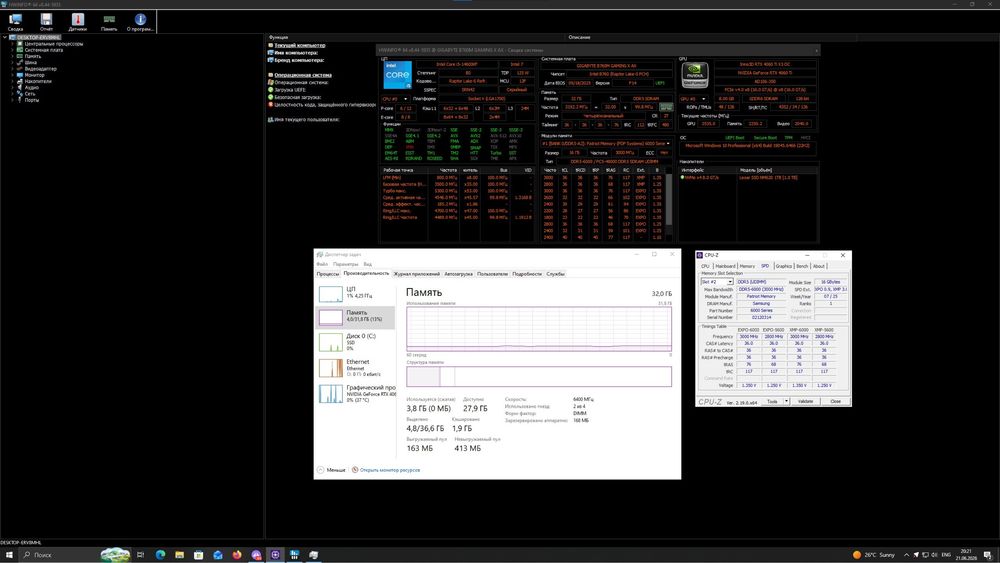Switch to the Memory tab in CPU-Z
This screenshot has height=563, width=1000.
click(x=747, y=266)
